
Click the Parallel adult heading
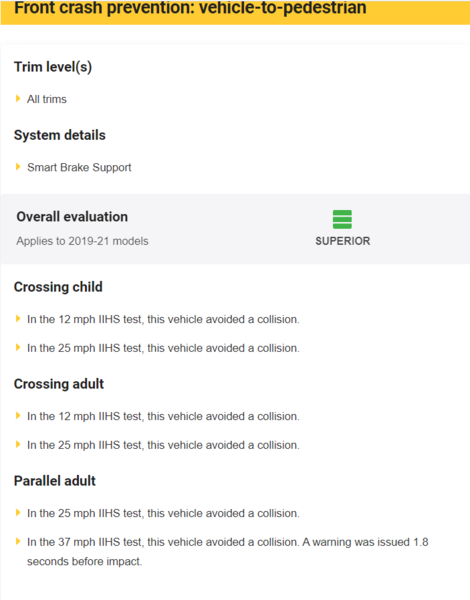pos(55,481)
